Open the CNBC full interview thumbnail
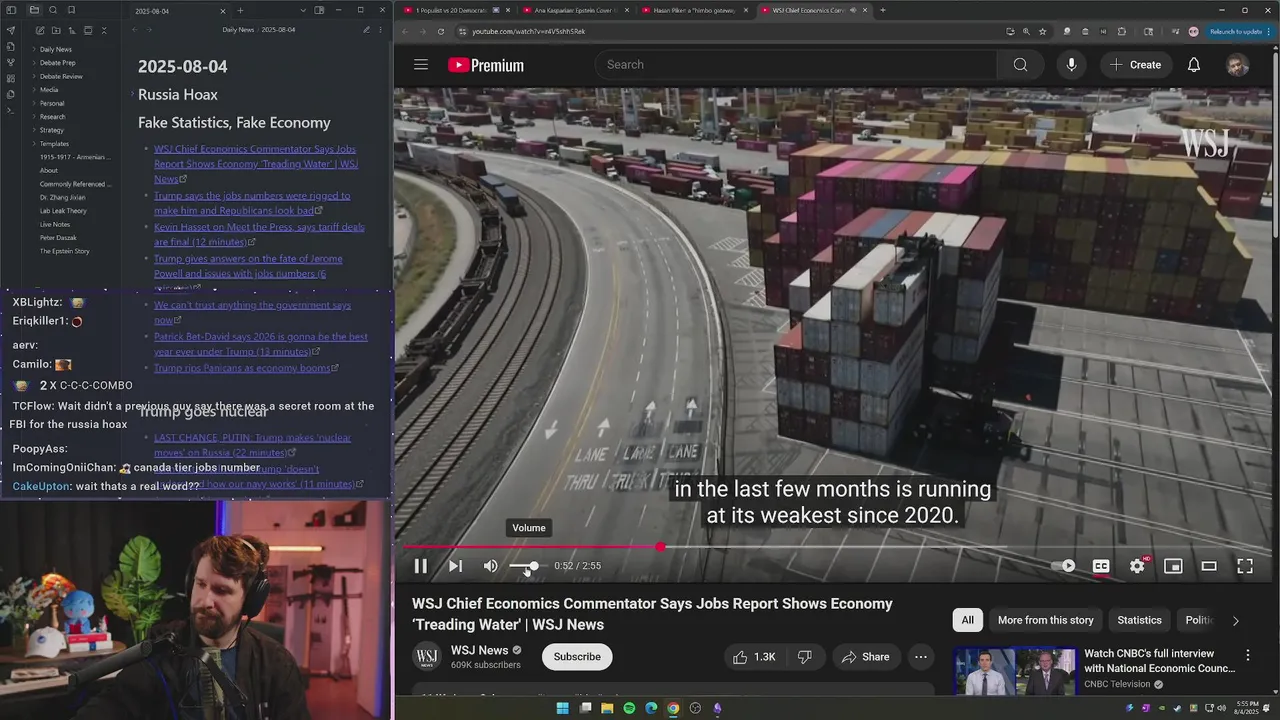Image resolution: width=1280 pixels, height=720 pixels. click(x=1014, y=672)
